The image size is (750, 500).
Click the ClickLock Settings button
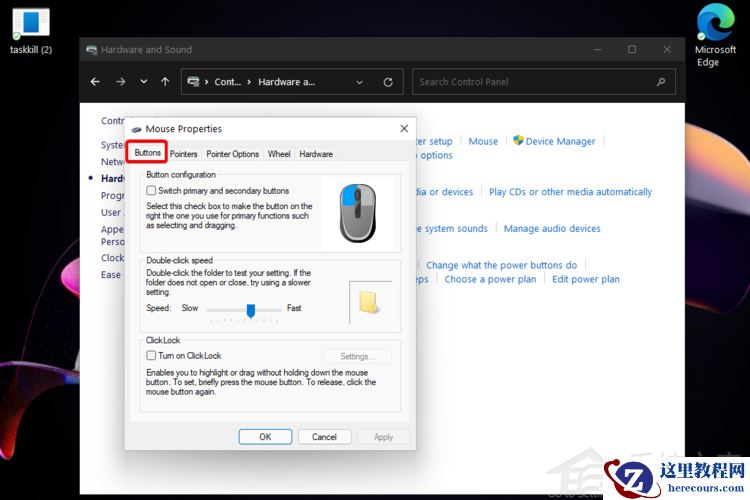pyautogui.click(x=357, y=356)
